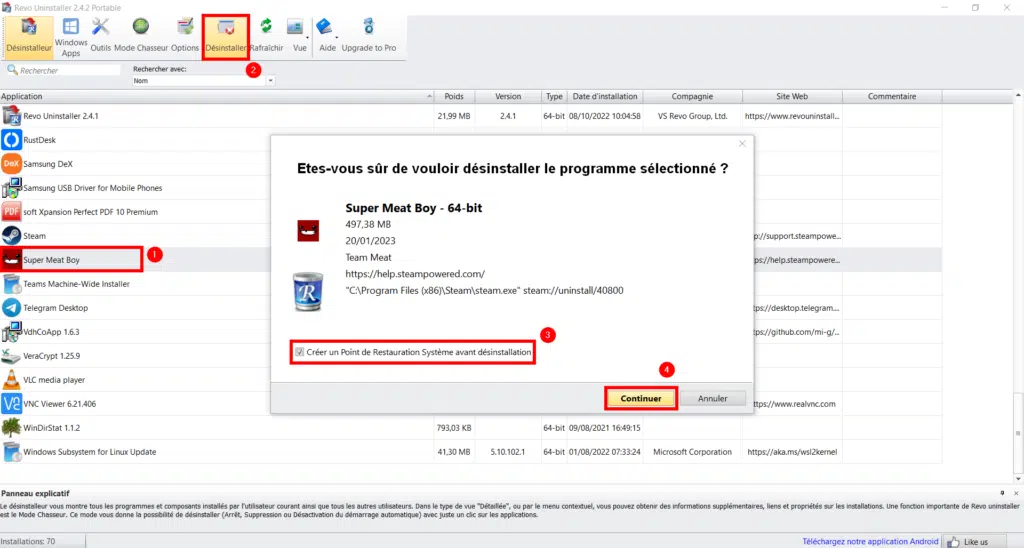Viewport: 1024px width, 548px height.
Task: Select the VdhCoApp 1.6.3 icon
Action: [11, 332]
